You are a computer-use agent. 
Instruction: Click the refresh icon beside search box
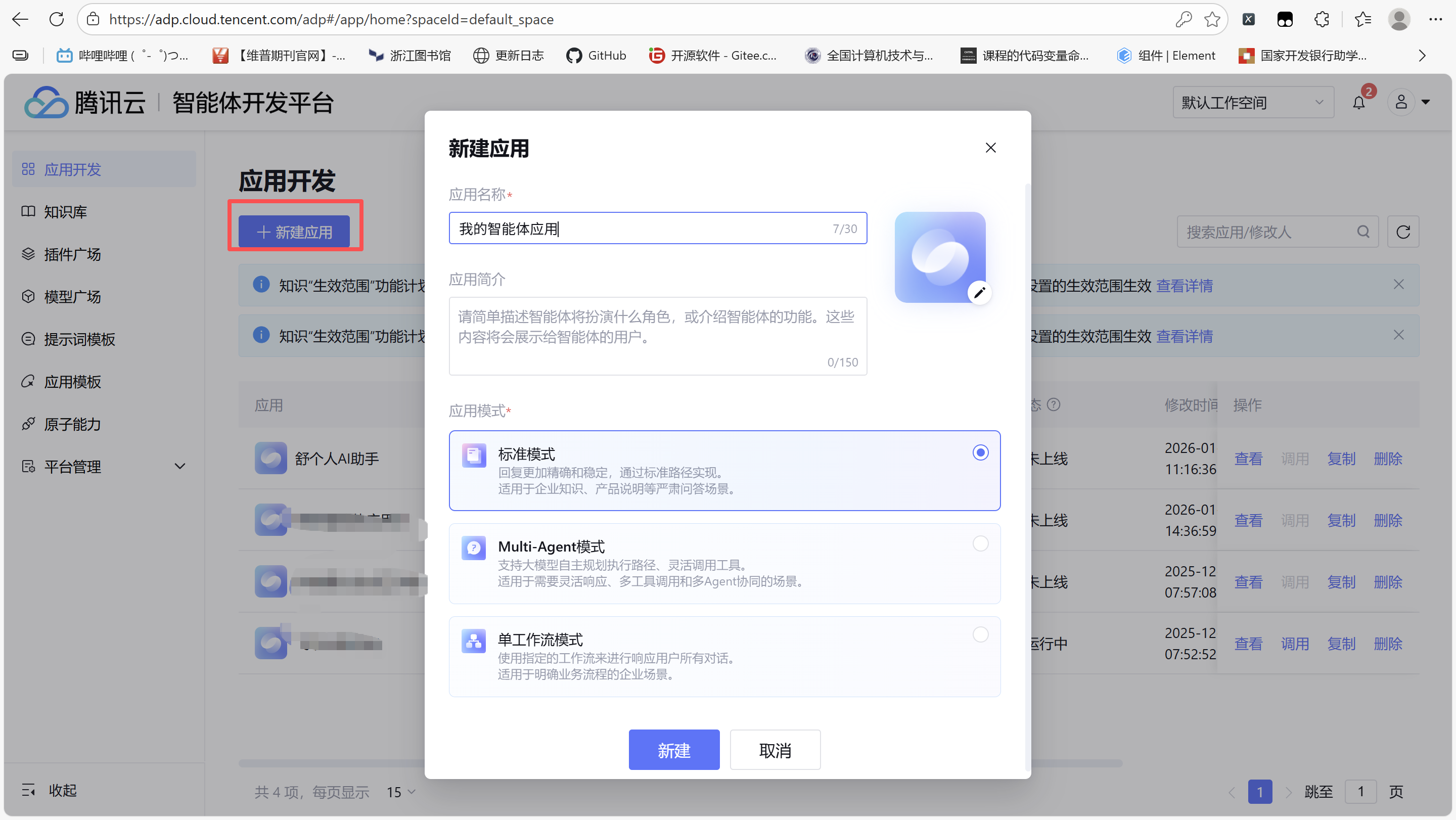click(x=1403, y=232)
